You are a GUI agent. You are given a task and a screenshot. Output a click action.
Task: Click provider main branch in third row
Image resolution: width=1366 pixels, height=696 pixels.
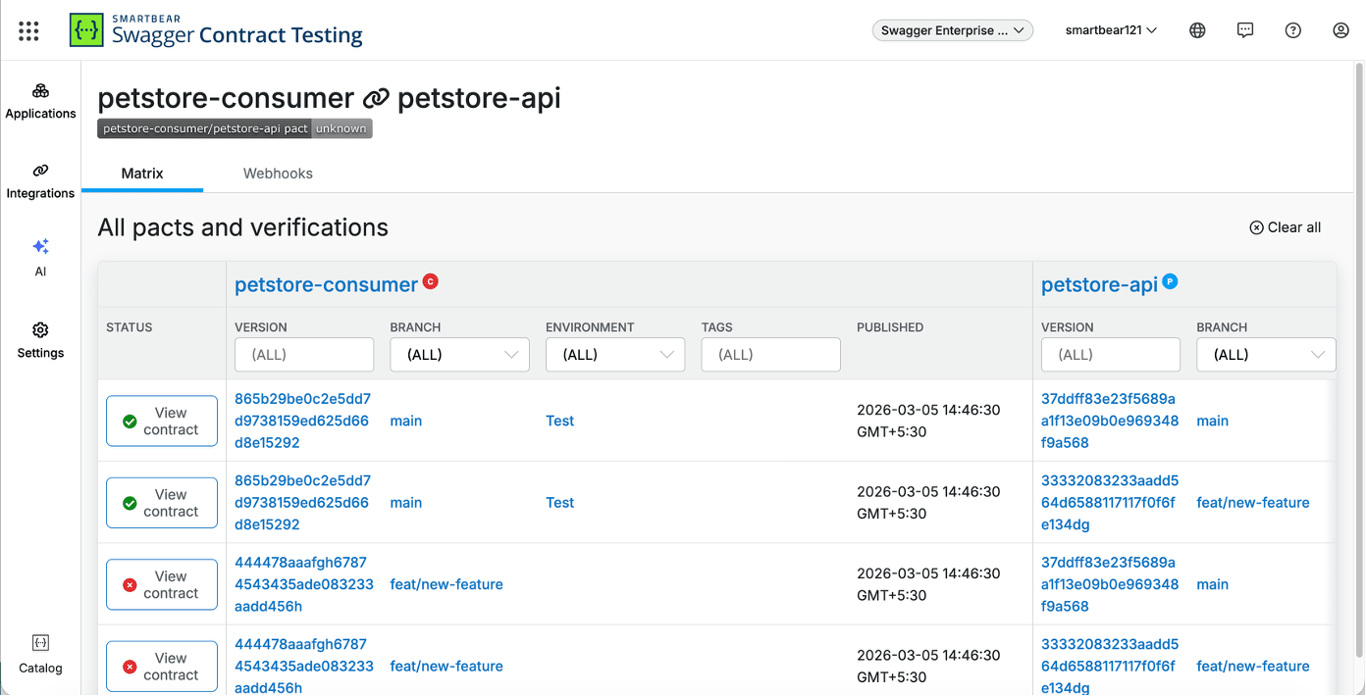[1213, 585]
